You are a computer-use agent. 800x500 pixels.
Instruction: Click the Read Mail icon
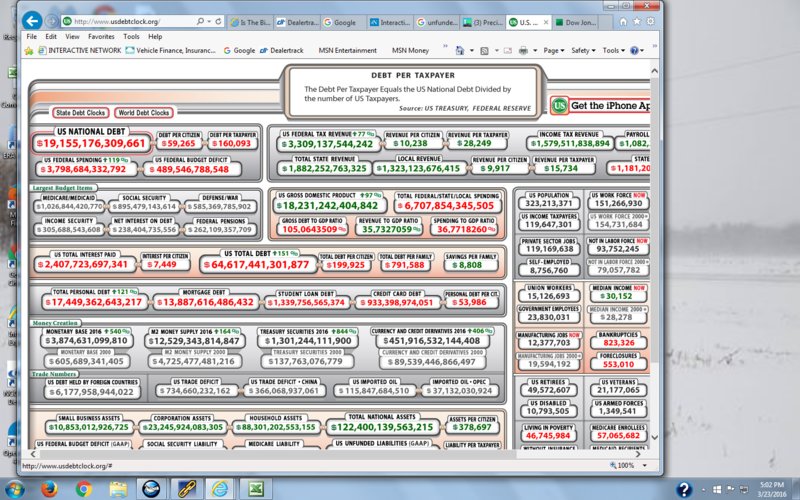tap(508, 51)
